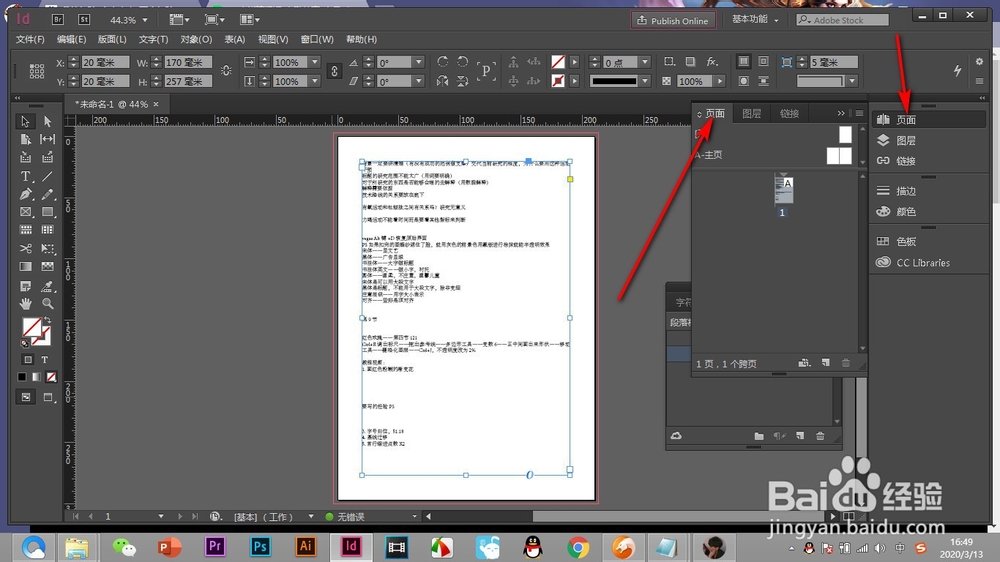Image resolution: width=1000 pixels, height=562 pixels.
Task: Select the Rectangle Frame tool
Action: (x=26, y=212)
